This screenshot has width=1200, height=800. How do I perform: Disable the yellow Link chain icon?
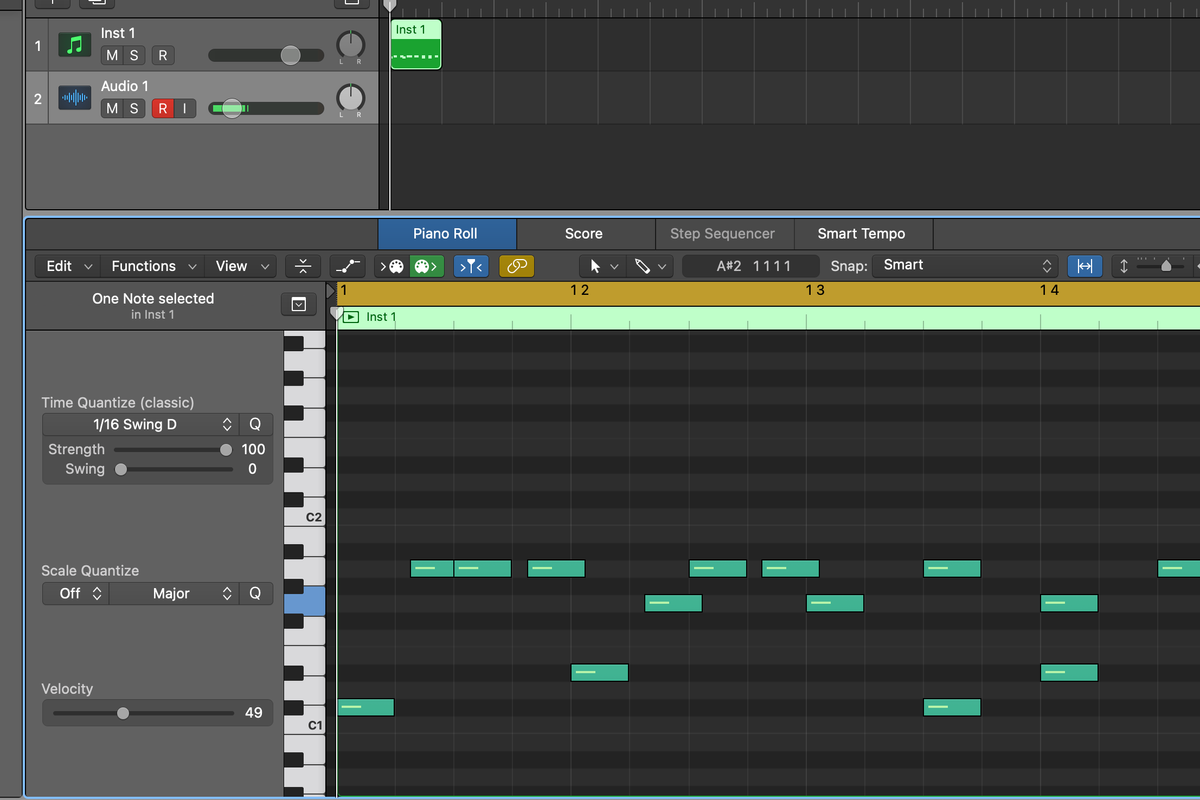[517, 266]
